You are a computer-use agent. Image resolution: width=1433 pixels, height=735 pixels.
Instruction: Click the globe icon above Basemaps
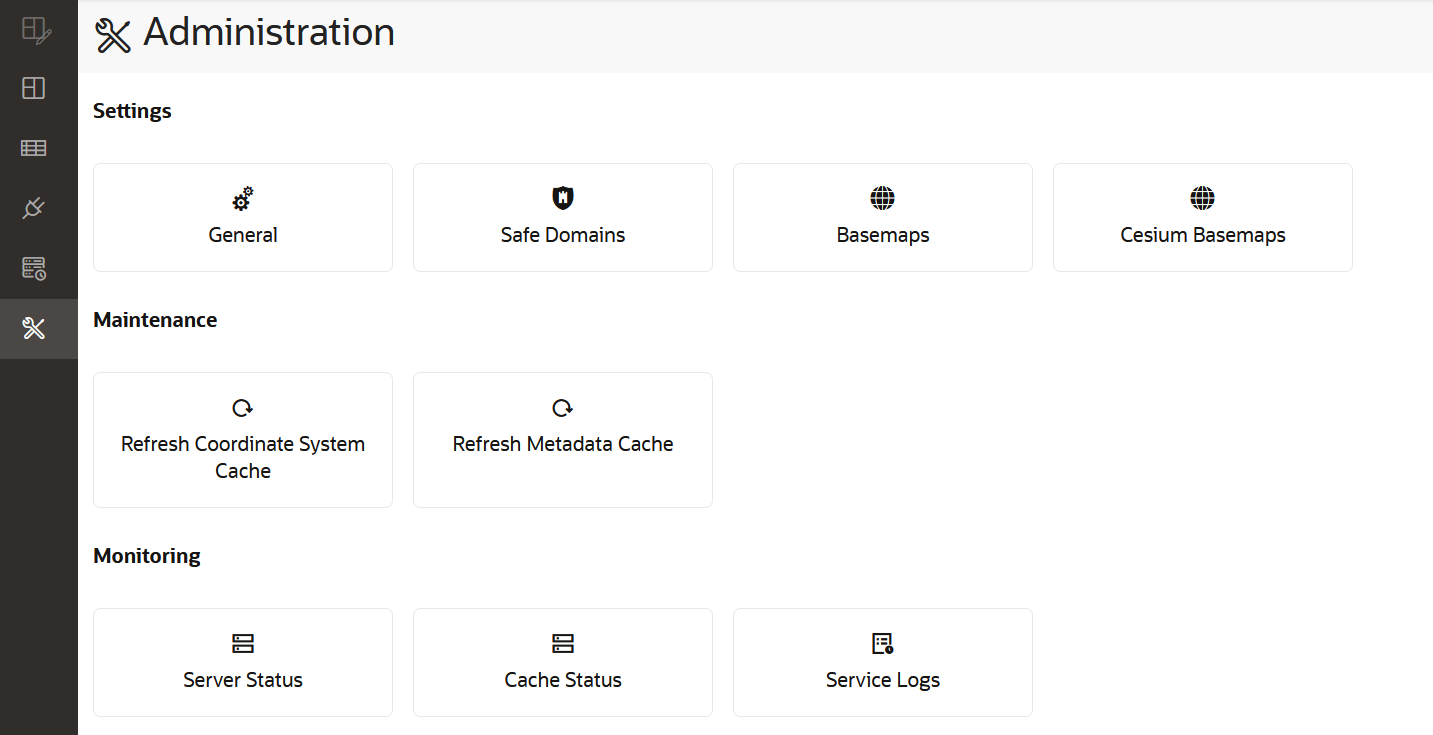pos(882,198)
